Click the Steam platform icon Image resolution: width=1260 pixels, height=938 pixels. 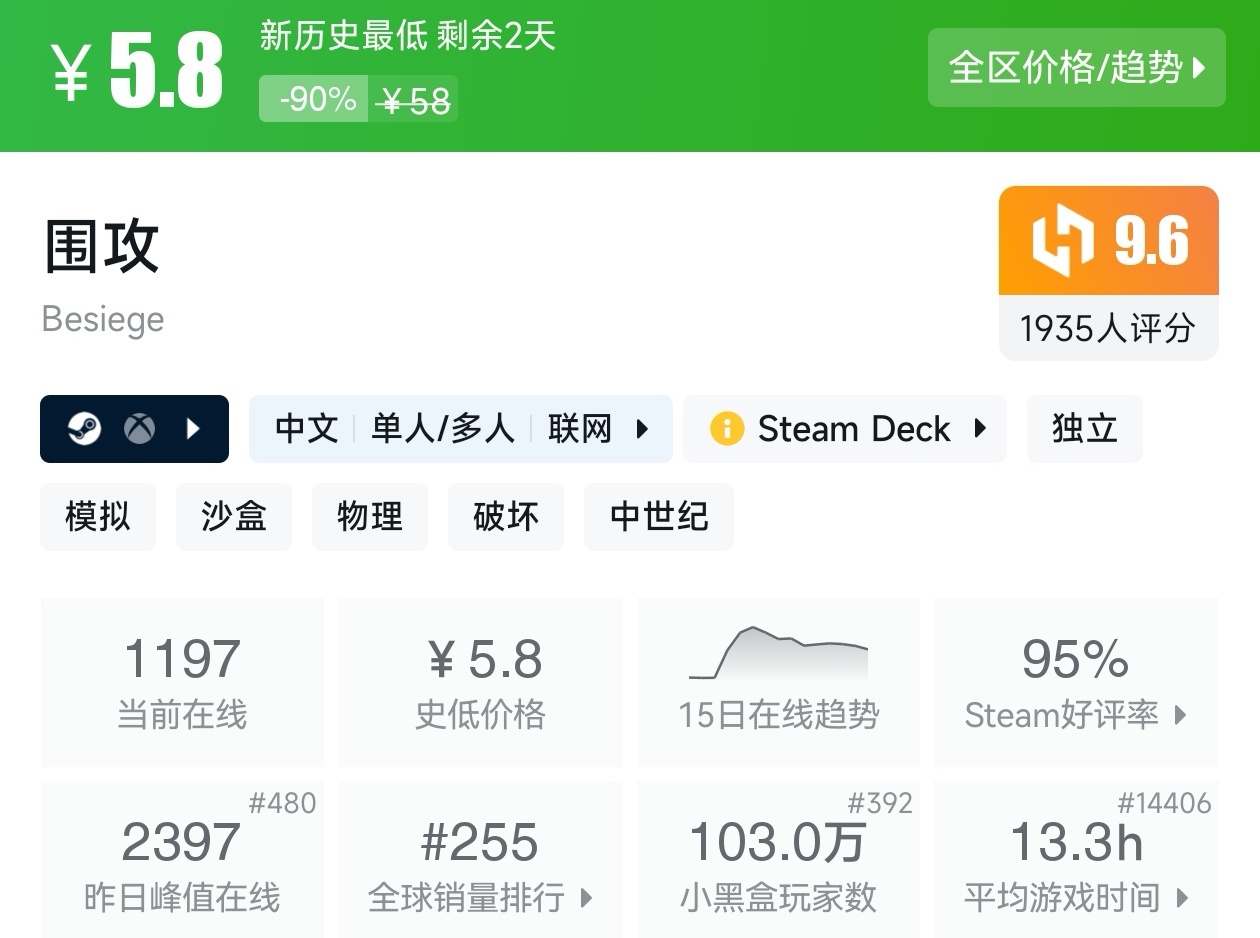84,429
